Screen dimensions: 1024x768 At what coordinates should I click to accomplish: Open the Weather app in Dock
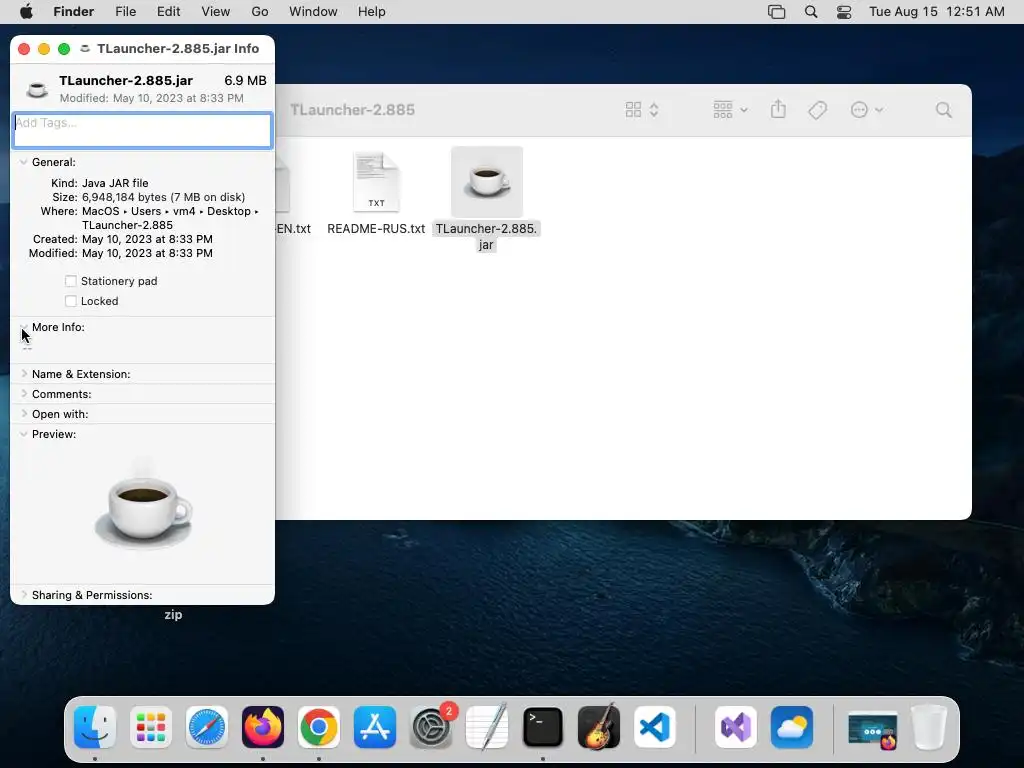click(792, 727)
